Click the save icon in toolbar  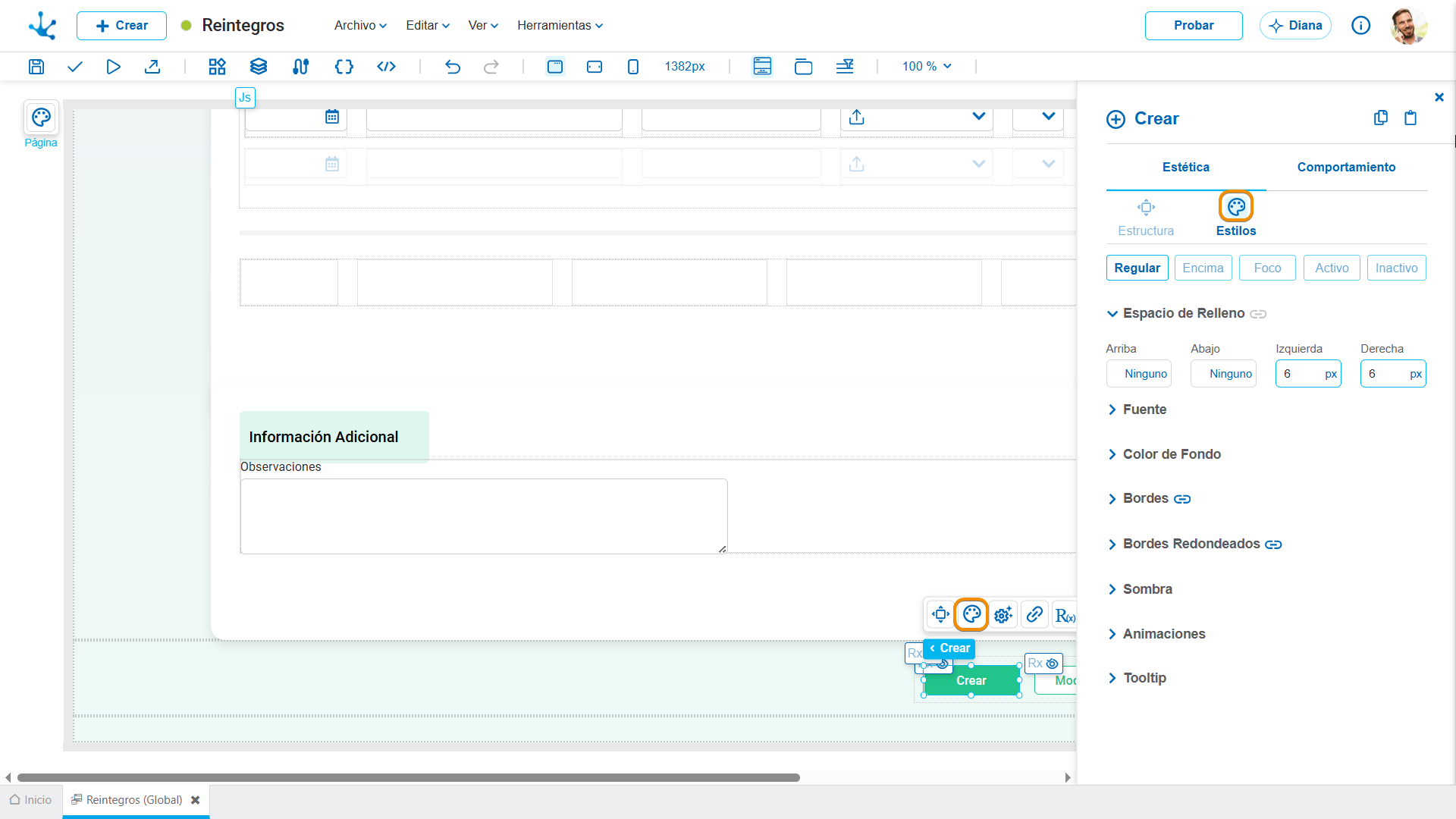tap(36, 67)
